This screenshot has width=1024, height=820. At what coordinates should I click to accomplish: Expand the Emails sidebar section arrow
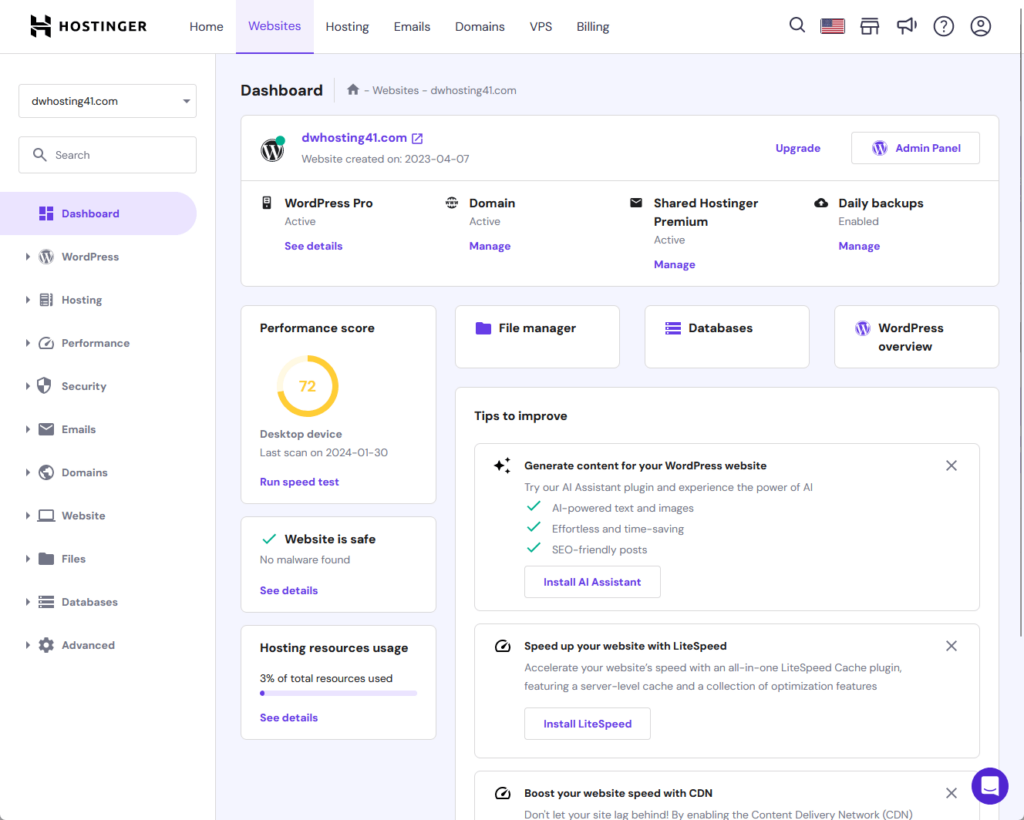(x=27, y=429)
